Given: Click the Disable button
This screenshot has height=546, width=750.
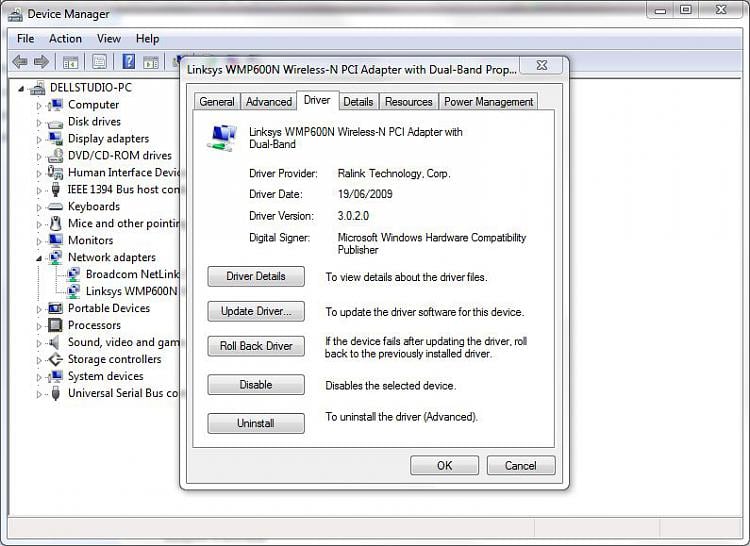Looking at the screenshot, I should (x=256, y=385).
